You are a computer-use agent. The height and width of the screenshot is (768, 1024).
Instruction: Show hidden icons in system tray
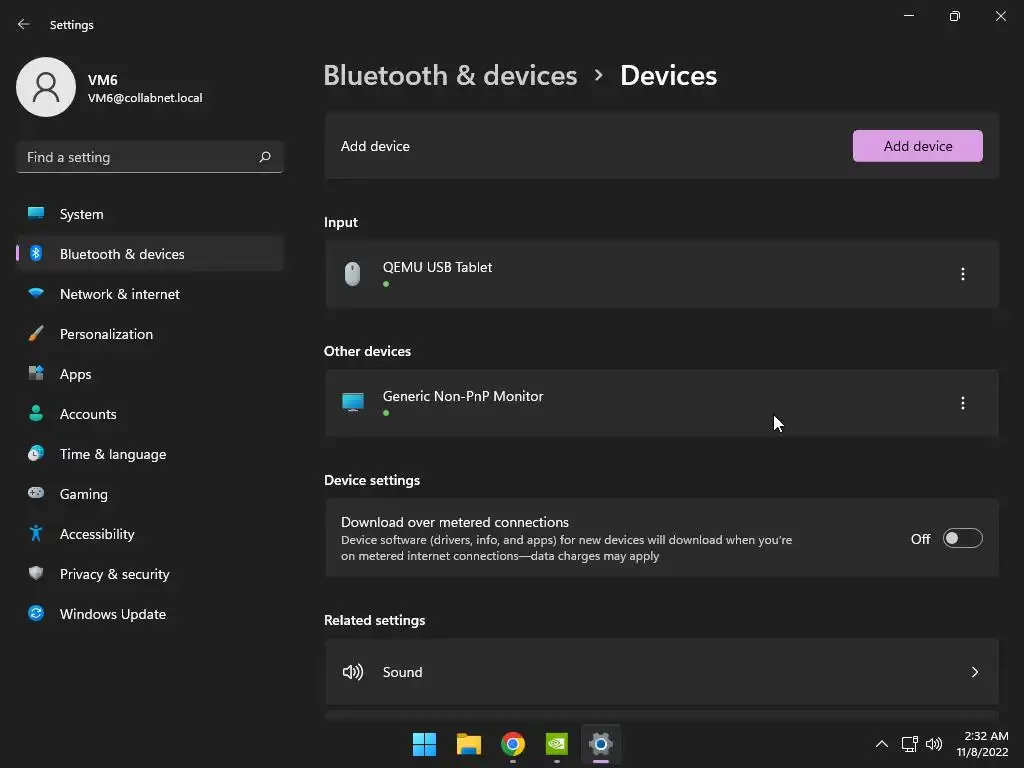pyautogui.click(x=881, y=744)
